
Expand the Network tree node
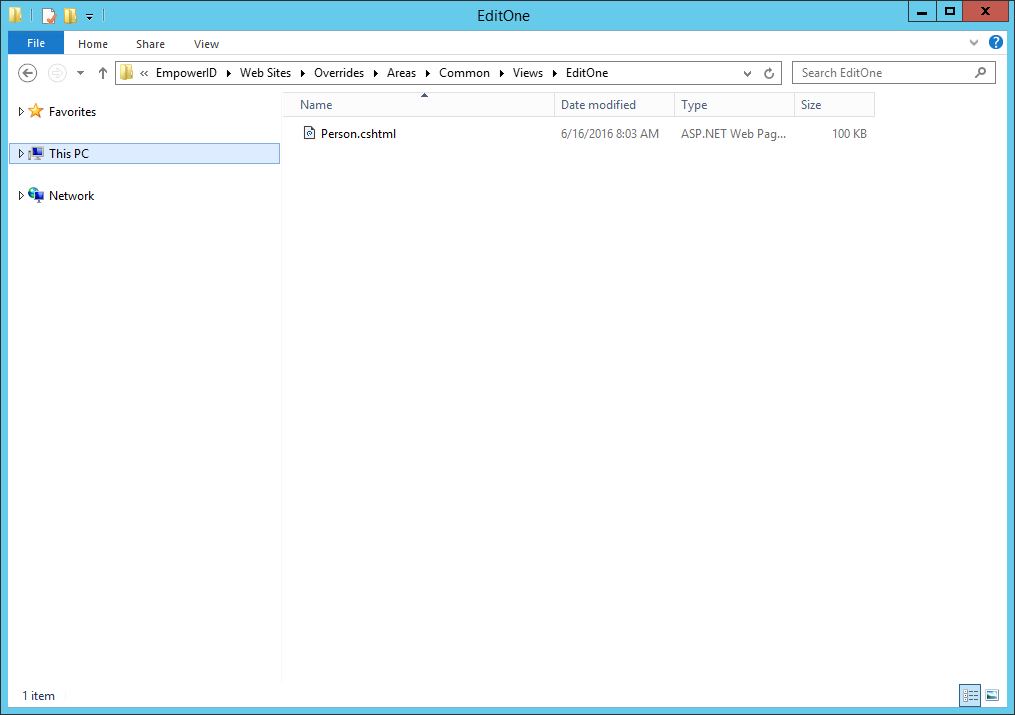(x=21, y=195)
